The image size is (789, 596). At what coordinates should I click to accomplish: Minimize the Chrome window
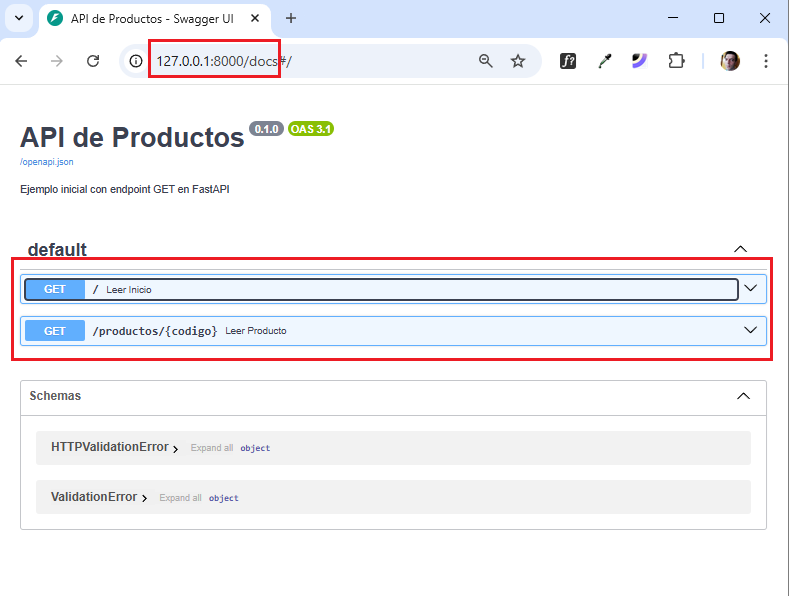point(673,18)
